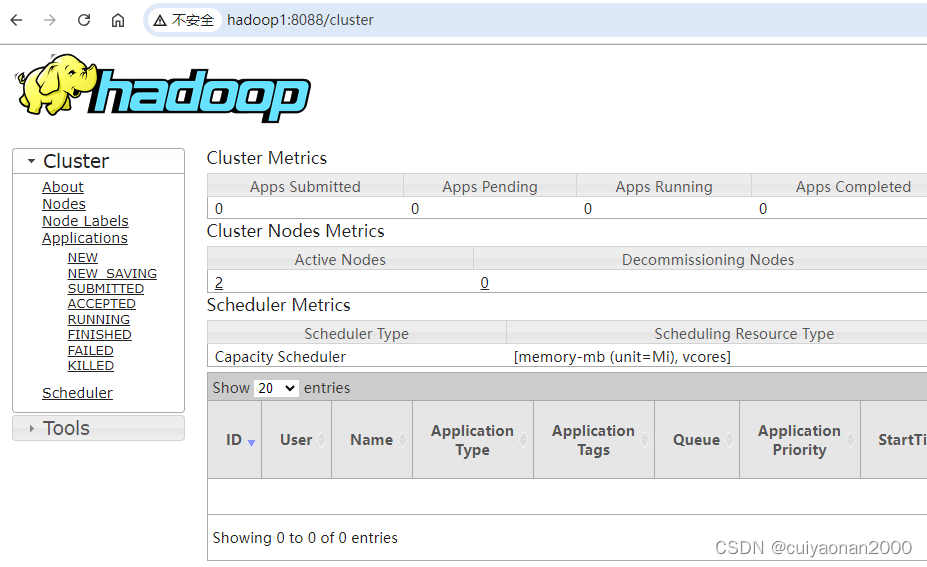
Task: Click the Apps Running header
Action: [x=664, y=187]
